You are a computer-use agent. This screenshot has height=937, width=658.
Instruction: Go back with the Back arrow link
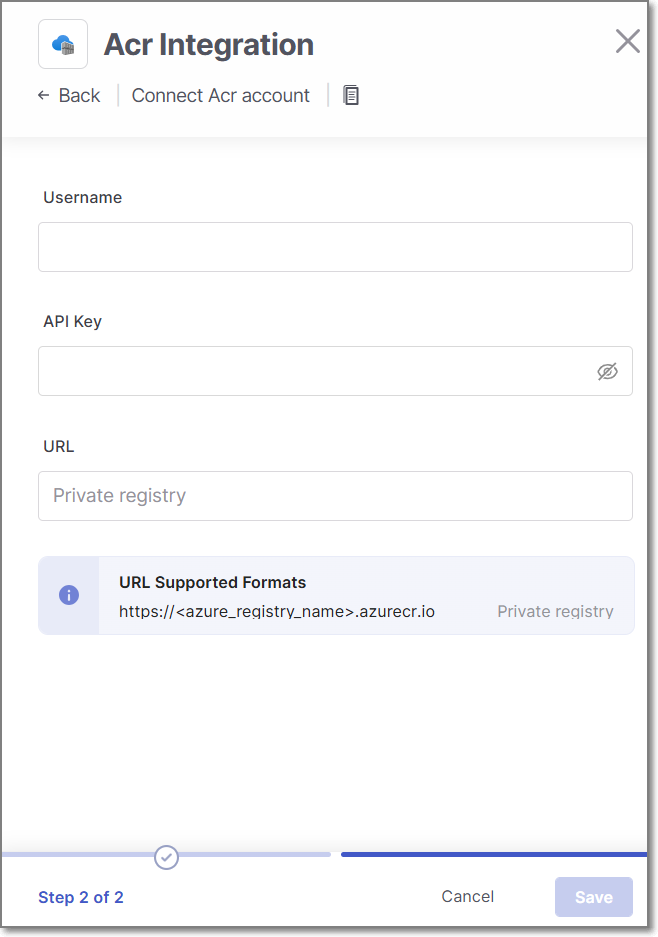point(69,96)
